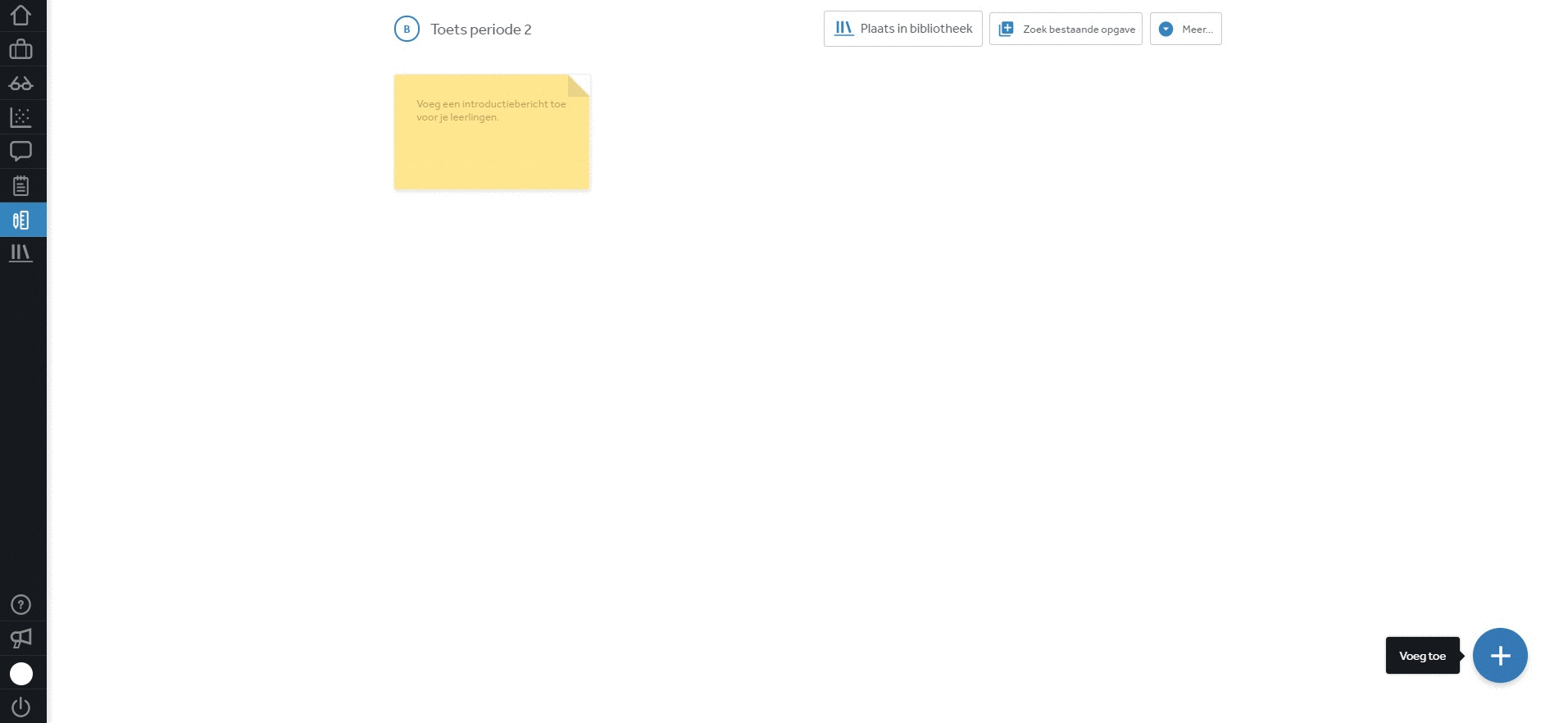This screenshot has height=723, width=1568.
Task: Click the yellow introduction note
Action: 492,132
